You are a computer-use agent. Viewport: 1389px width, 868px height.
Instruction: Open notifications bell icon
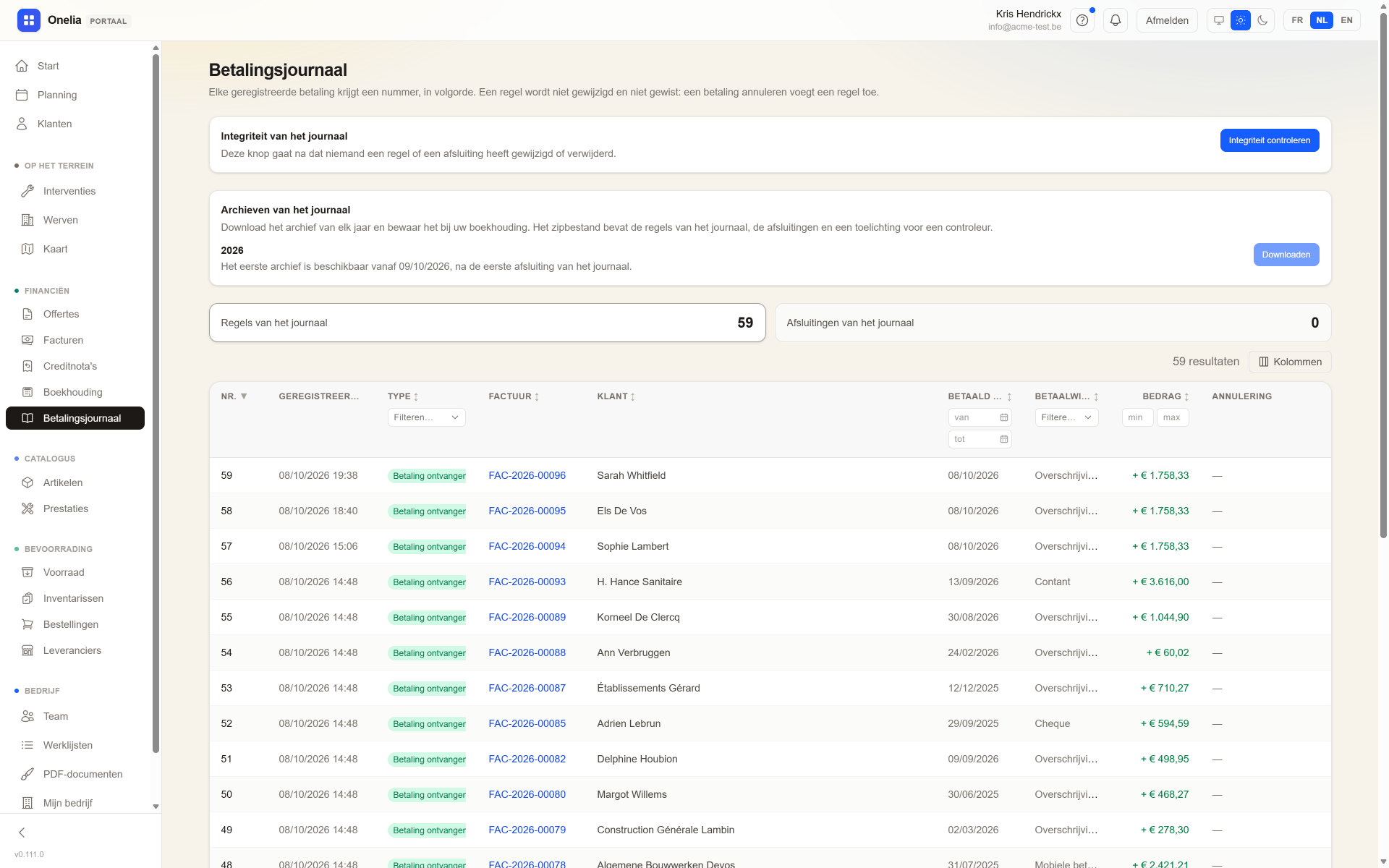(1116, 20)
